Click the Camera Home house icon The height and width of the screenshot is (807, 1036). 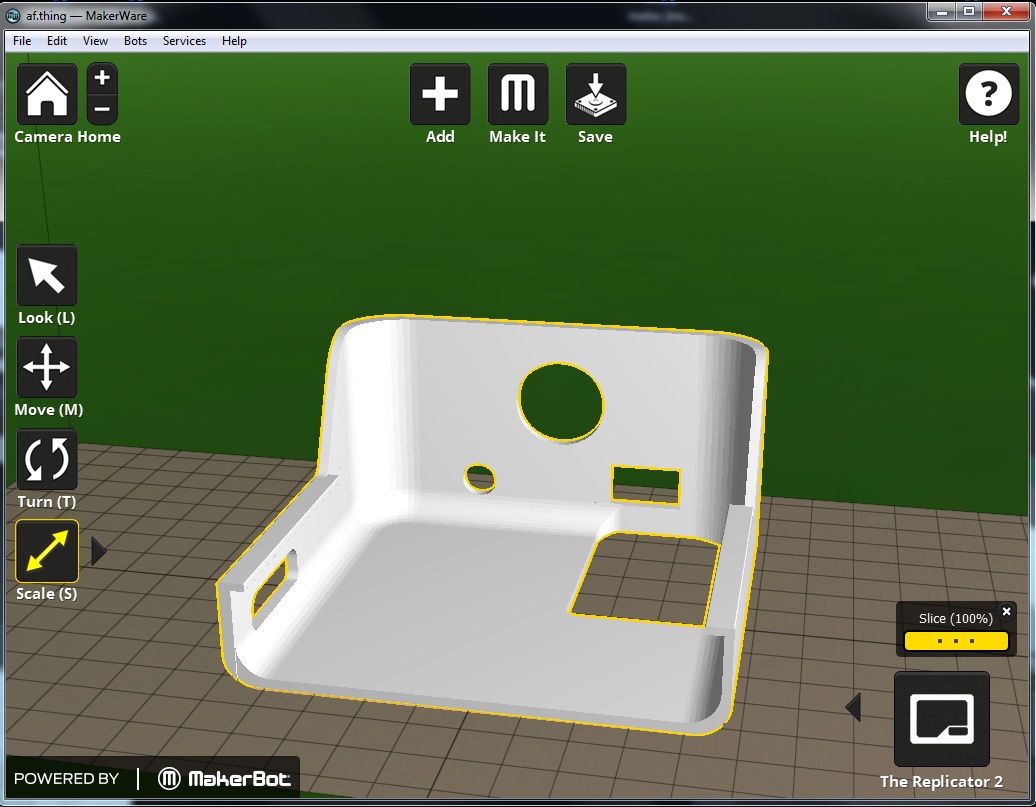[47, 94]
